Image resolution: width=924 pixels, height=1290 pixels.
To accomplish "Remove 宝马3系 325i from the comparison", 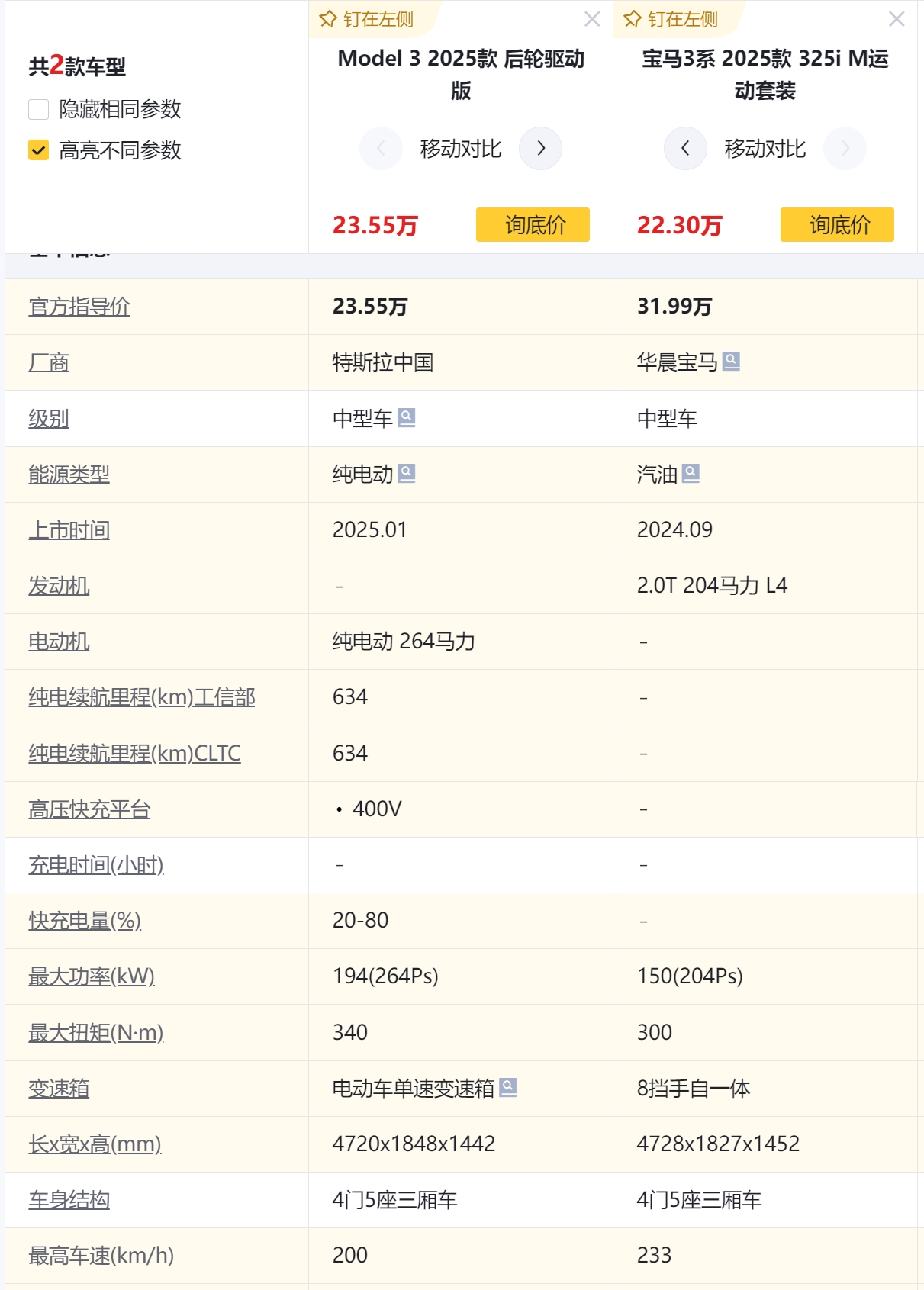I will pos(897,19).
